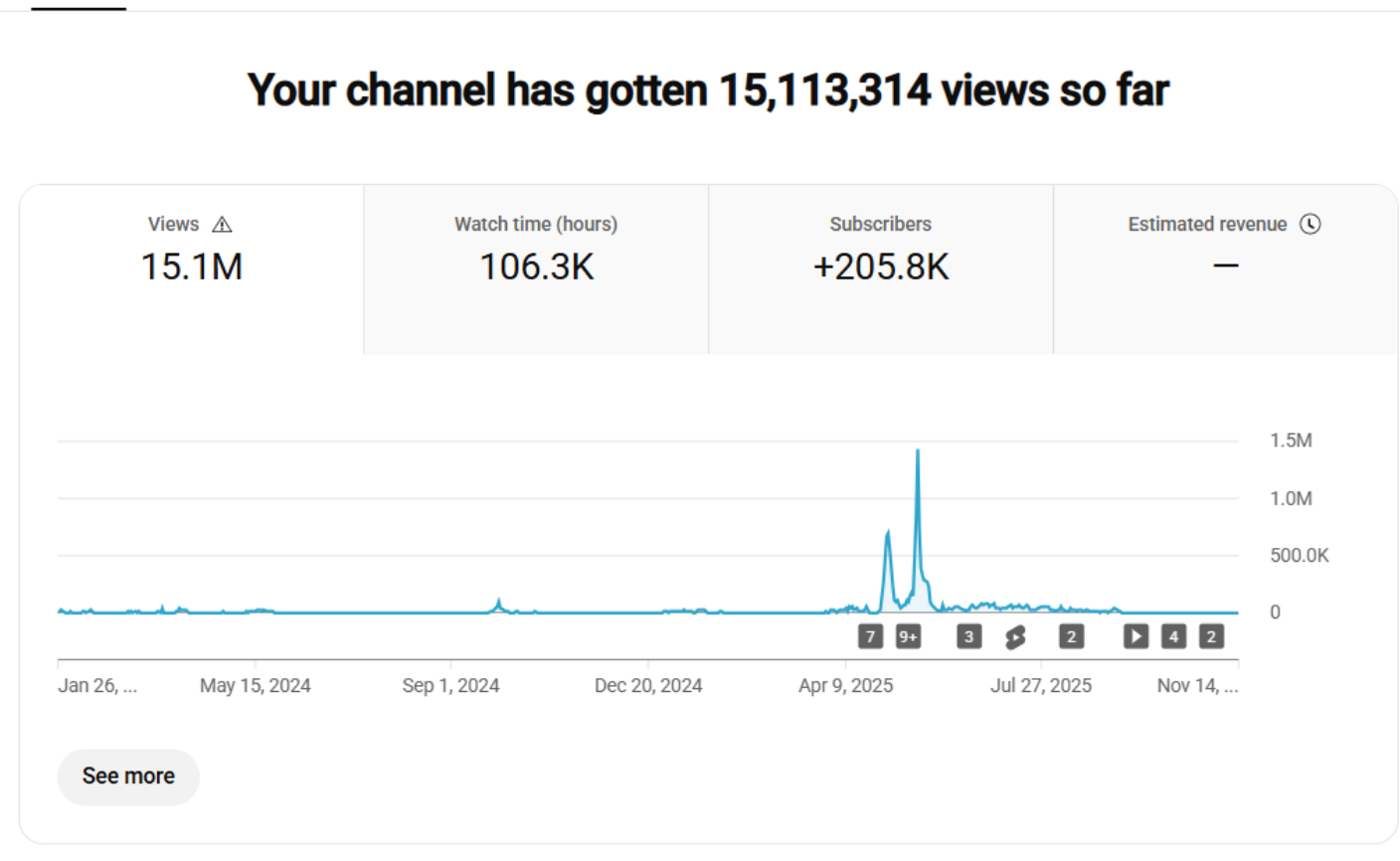Click the second-highest peak in the chart

[x=887, y=535]
